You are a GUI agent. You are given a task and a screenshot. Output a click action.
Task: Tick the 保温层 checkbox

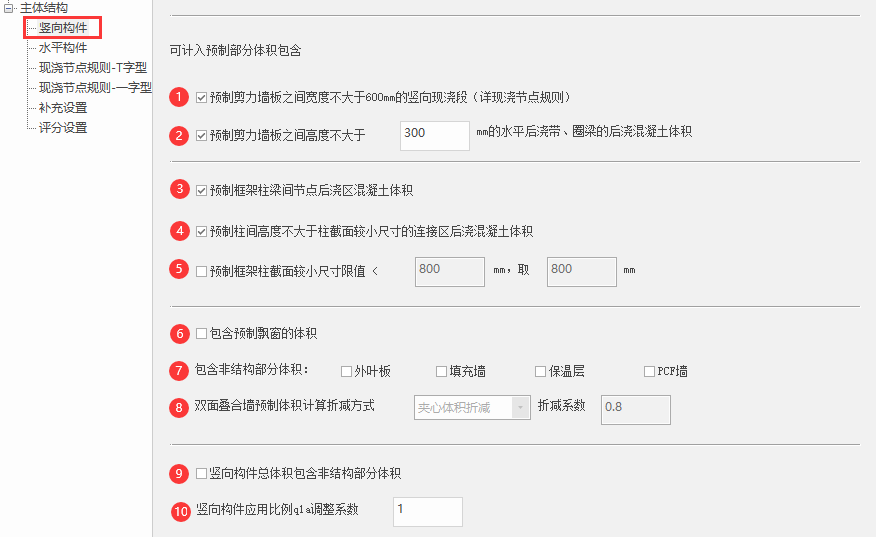click(x=541, y=372)
